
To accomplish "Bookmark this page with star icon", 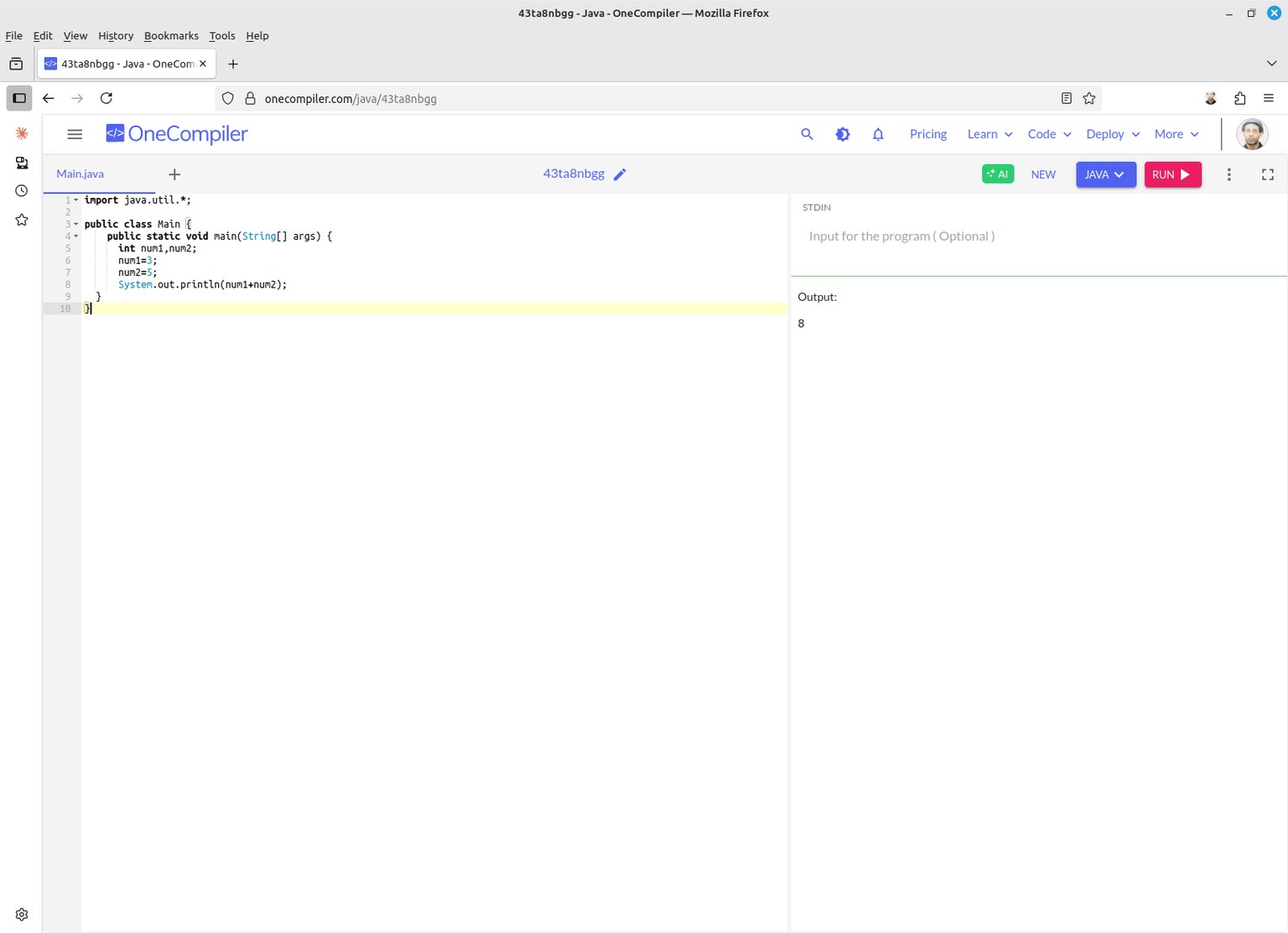I will (1089, 98).
